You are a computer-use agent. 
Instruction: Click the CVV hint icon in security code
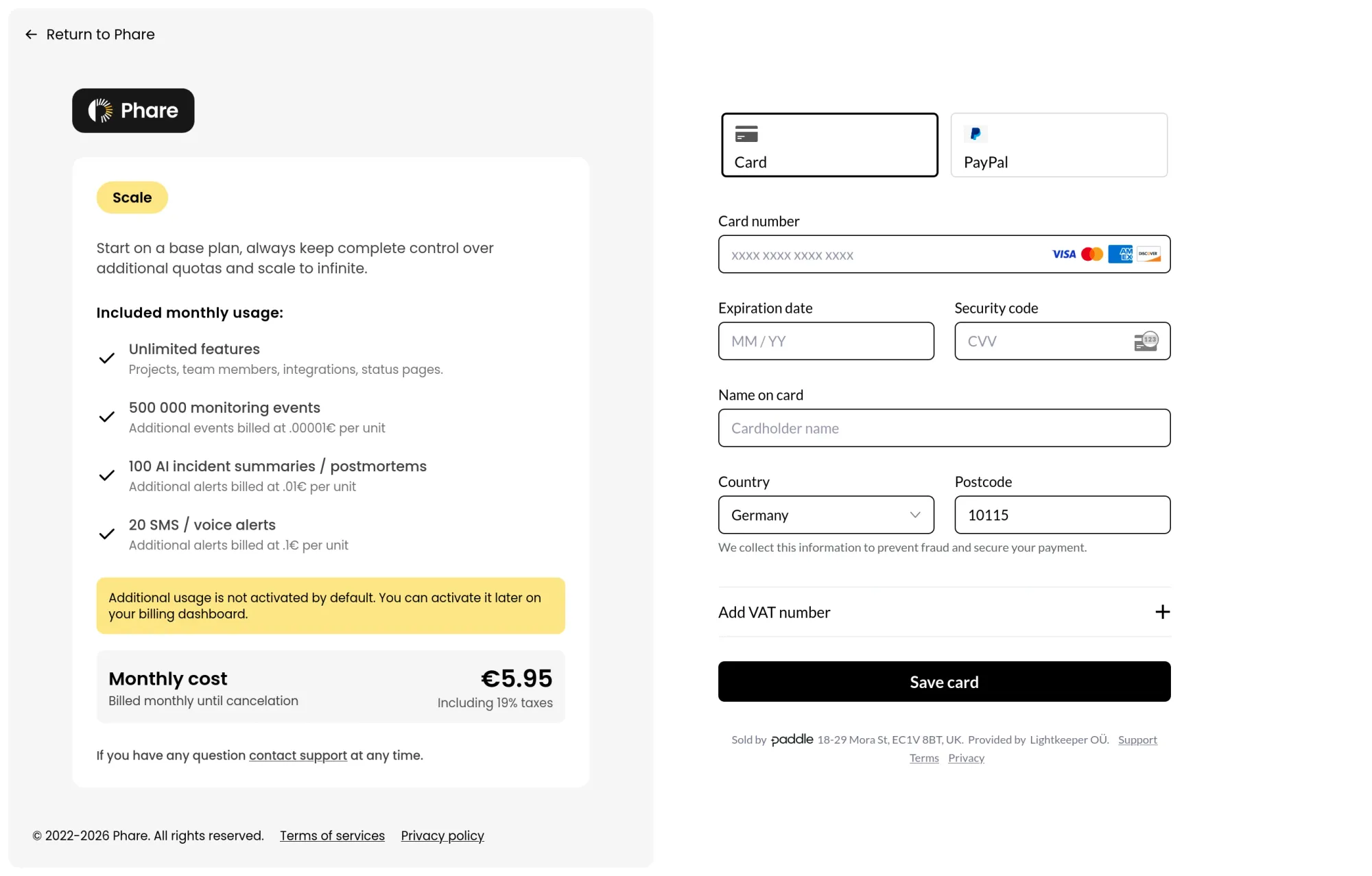tap(1146, 341)
